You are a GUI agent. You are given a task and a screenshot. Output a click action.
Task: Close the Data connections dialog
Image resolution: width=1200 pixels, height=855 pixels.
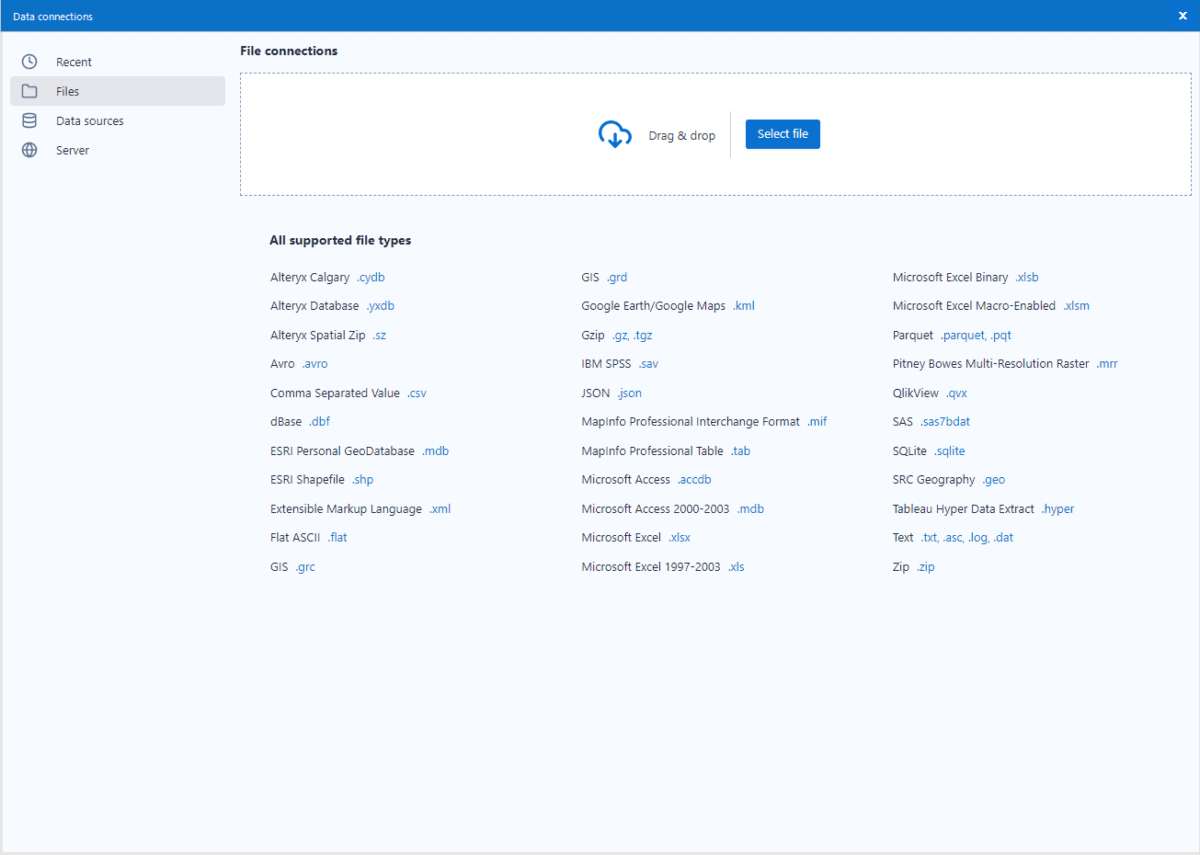(x=1182, y=15)
